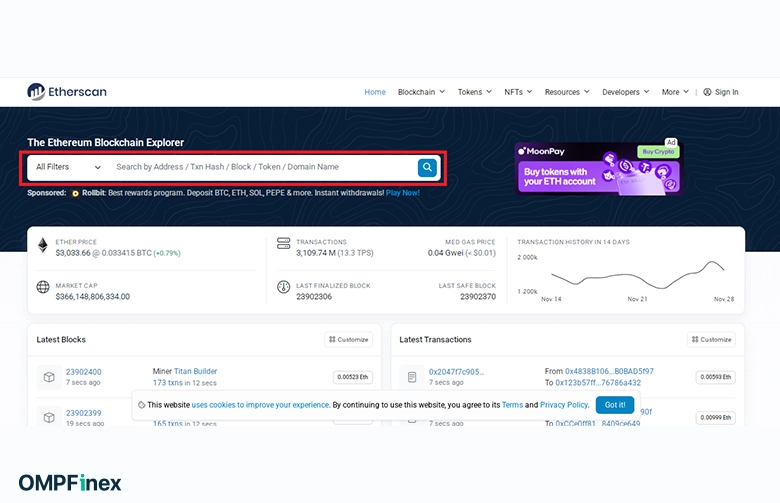Open the Developers menu

pos(625,92)
